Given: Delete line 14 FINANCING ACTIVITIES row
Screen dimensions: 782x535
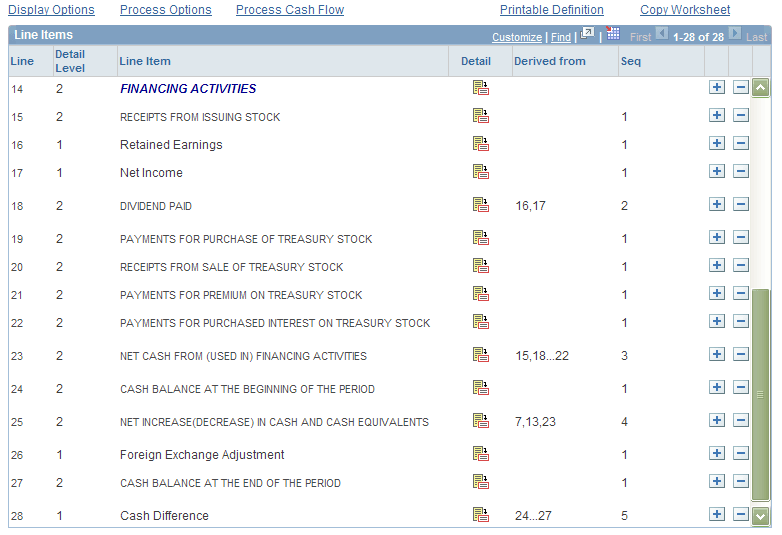Looking at the screenshot, I should click(741, 87).
